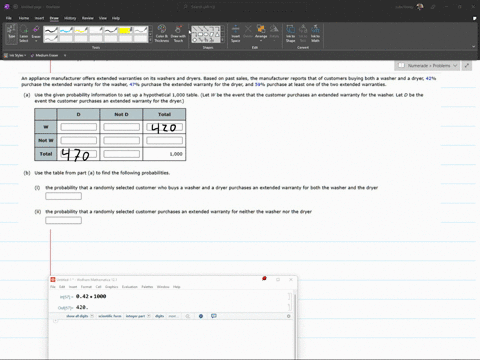Click W and Not D cell
Viewport: 480px width, 360px height.
click(x=121, y=127)
